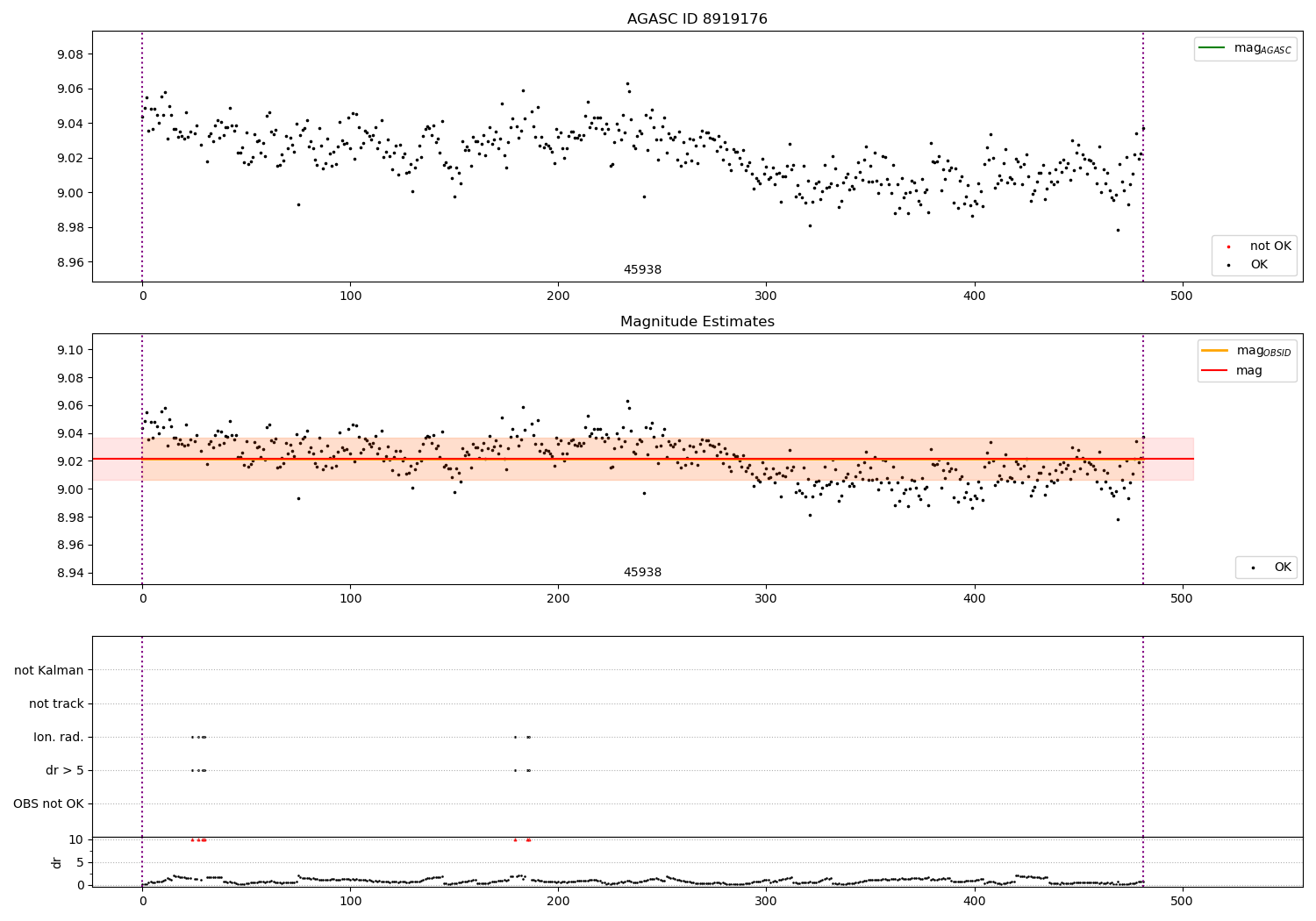Click the "OBS not OK" row label
The height and width of the screenshot is (921, 1316).
(48, 803)
